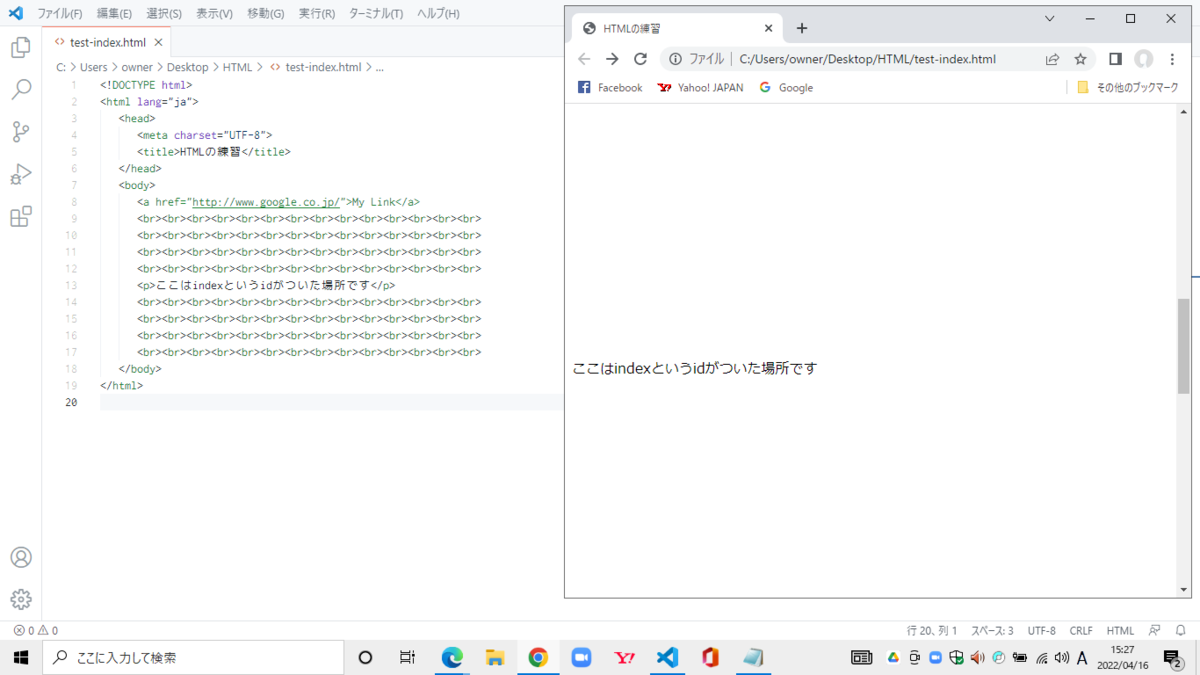Click the google.co.jp URL in code
The image size is (1200, 675).
point(266,202)
